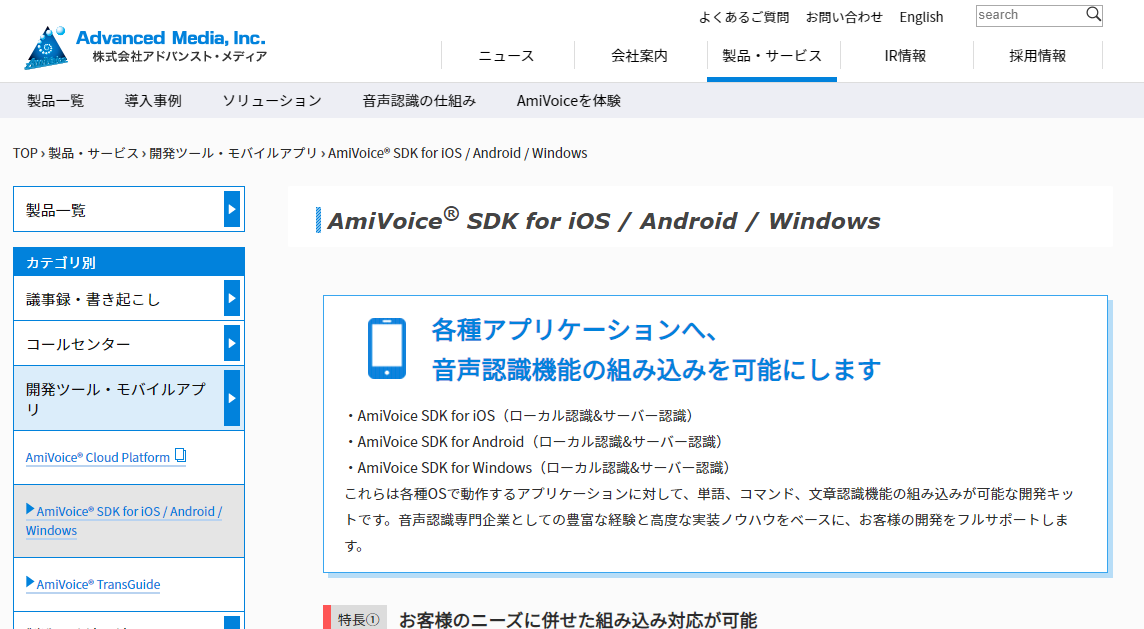Select AmiVoiceを体験 in the sub-navigation

tap(568, 101)
